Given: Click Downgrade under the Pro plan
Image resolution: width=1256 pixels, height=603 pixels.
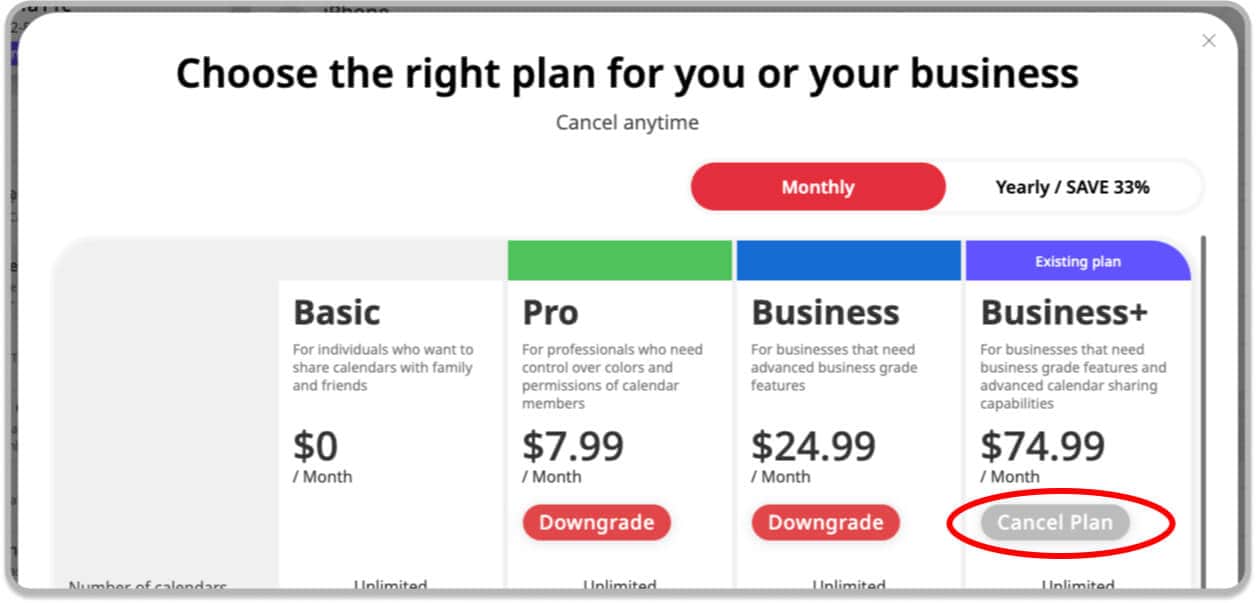Looking at the screenshot, I should click(x=596, y=522).
